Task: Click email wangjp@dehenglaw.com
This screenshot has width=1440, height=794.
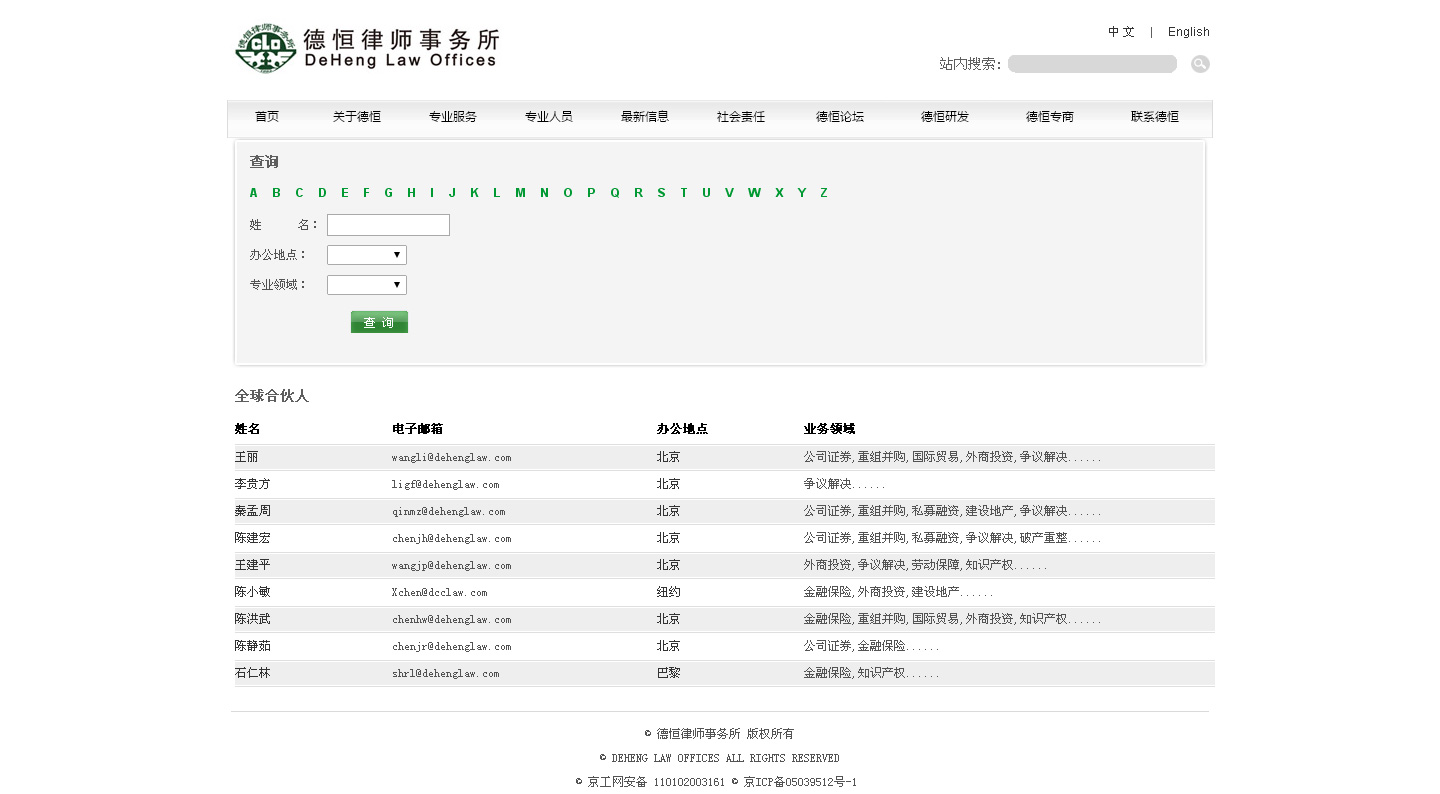Action: (451, 565)
